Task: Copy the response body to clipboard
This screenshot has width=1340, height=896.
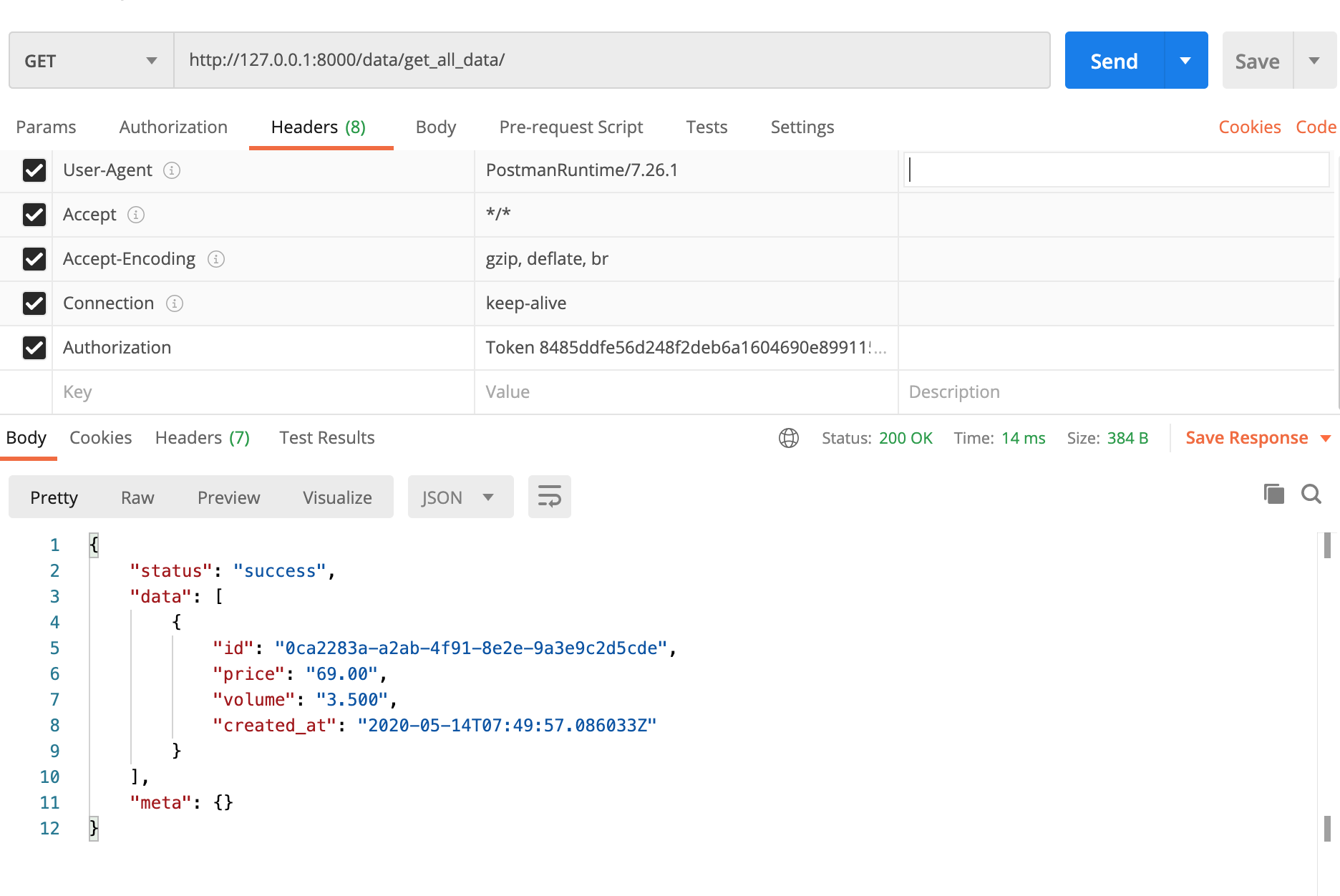Action: (x=1273, y=494)
